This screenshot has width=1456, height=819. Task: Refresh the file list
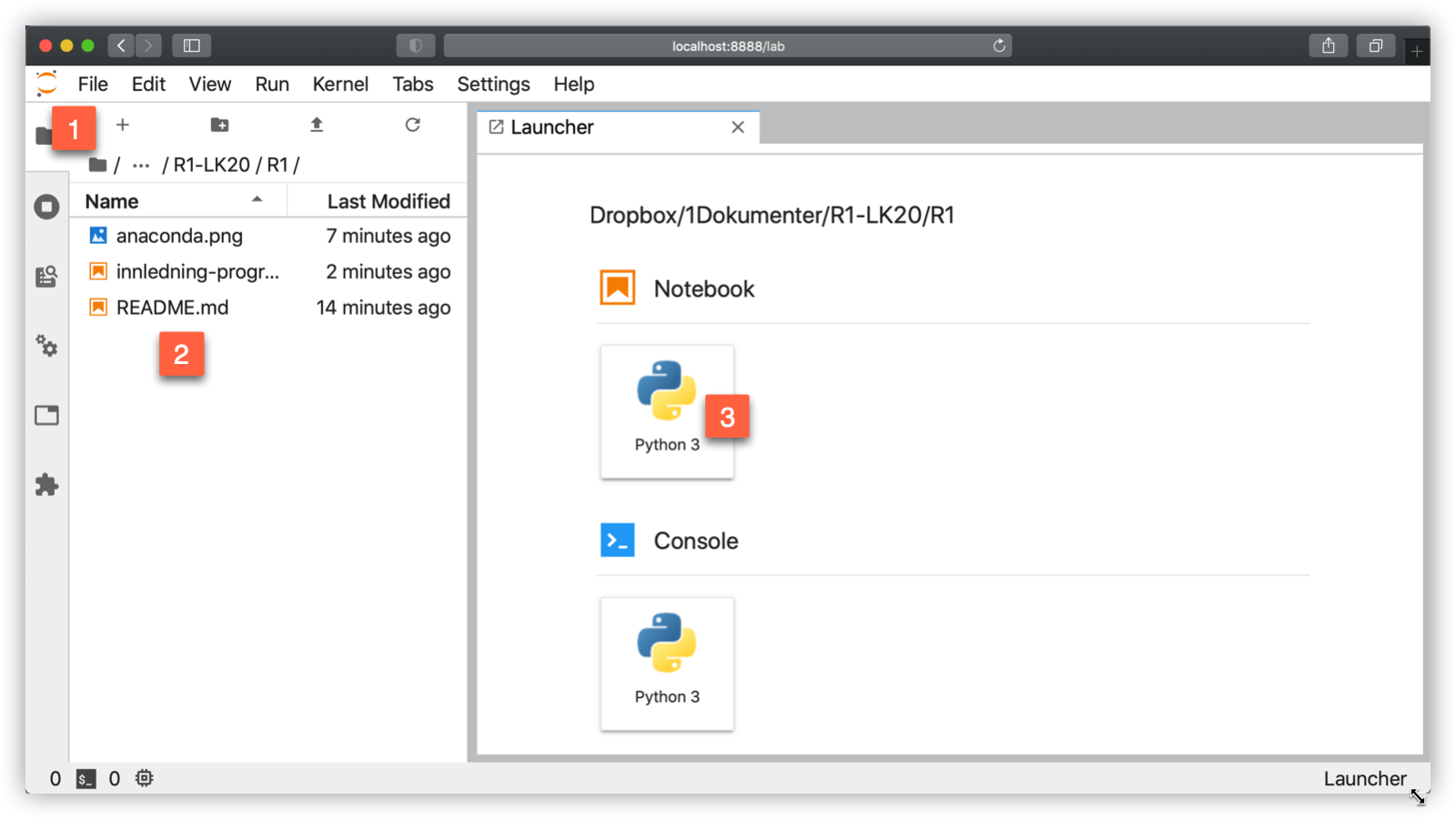point(413,125)
